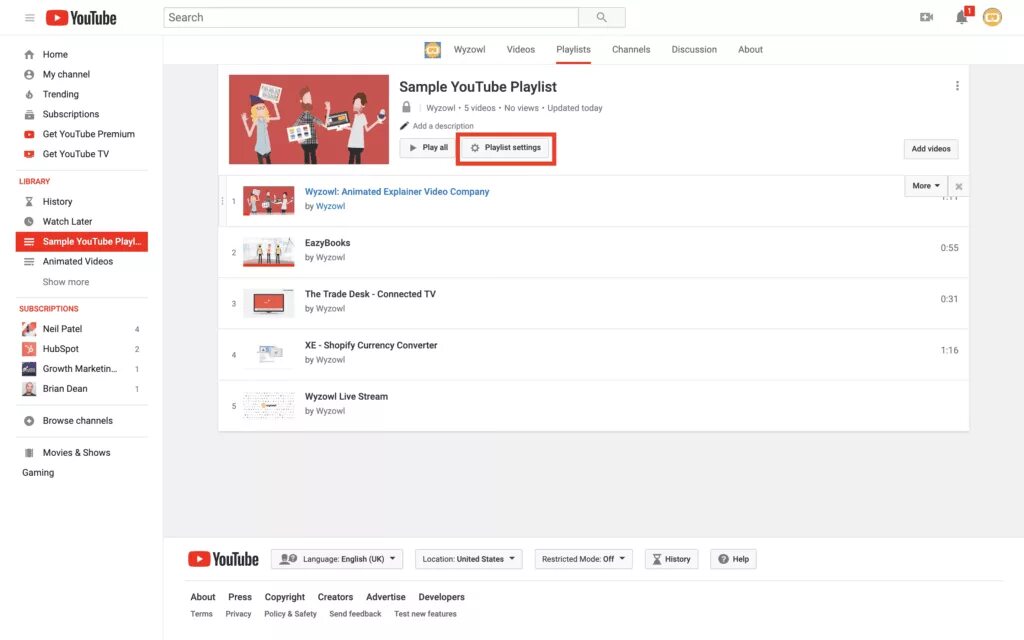The height and width of the screenshot is (640, 1024).
Task: Switch to the Playlists tab
Action: coord(573,50)
